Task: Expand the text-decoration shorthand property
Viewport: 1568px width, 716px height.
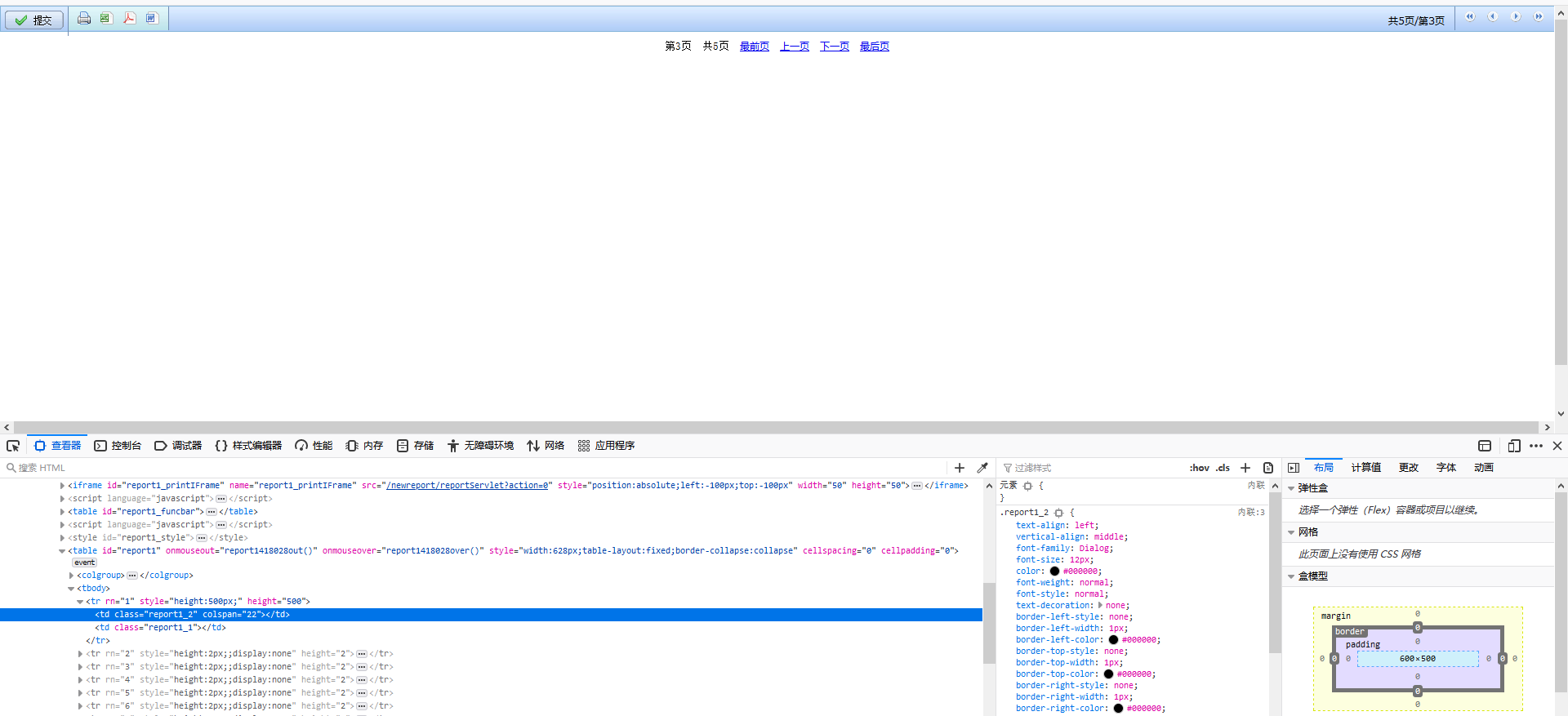Action: tap(1100, 606)
